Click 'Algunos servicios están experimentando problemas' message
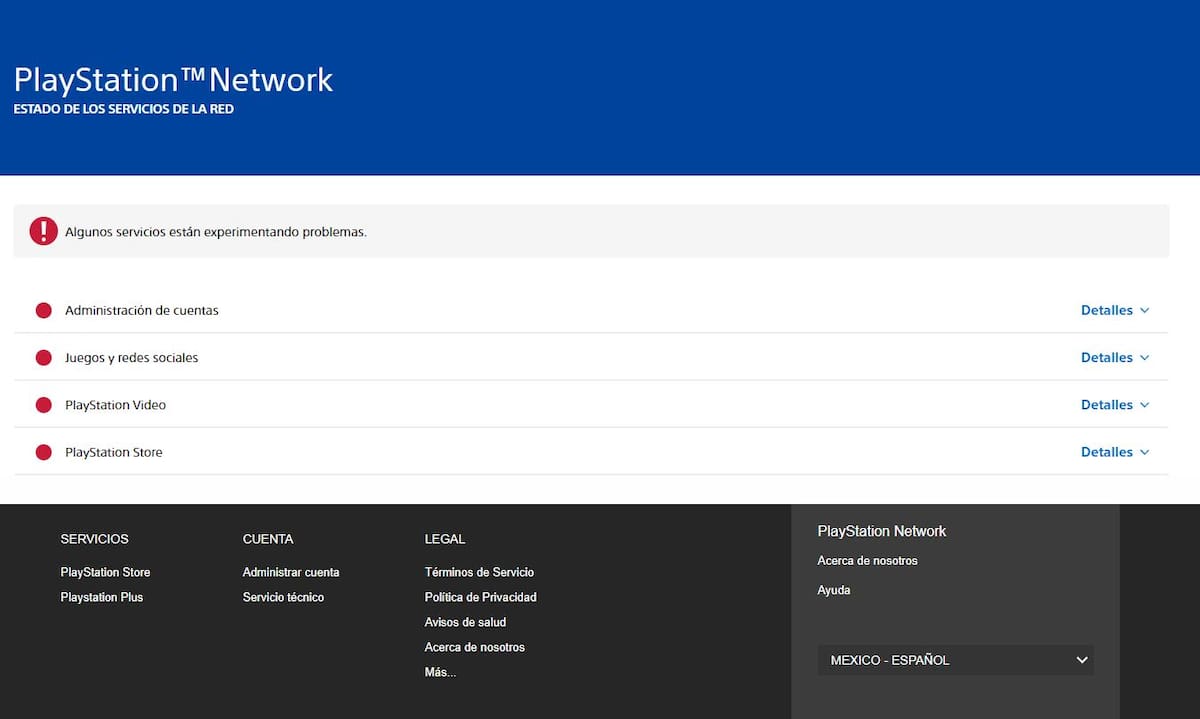Screen dimensions: 1200x719 click(216, 232)
